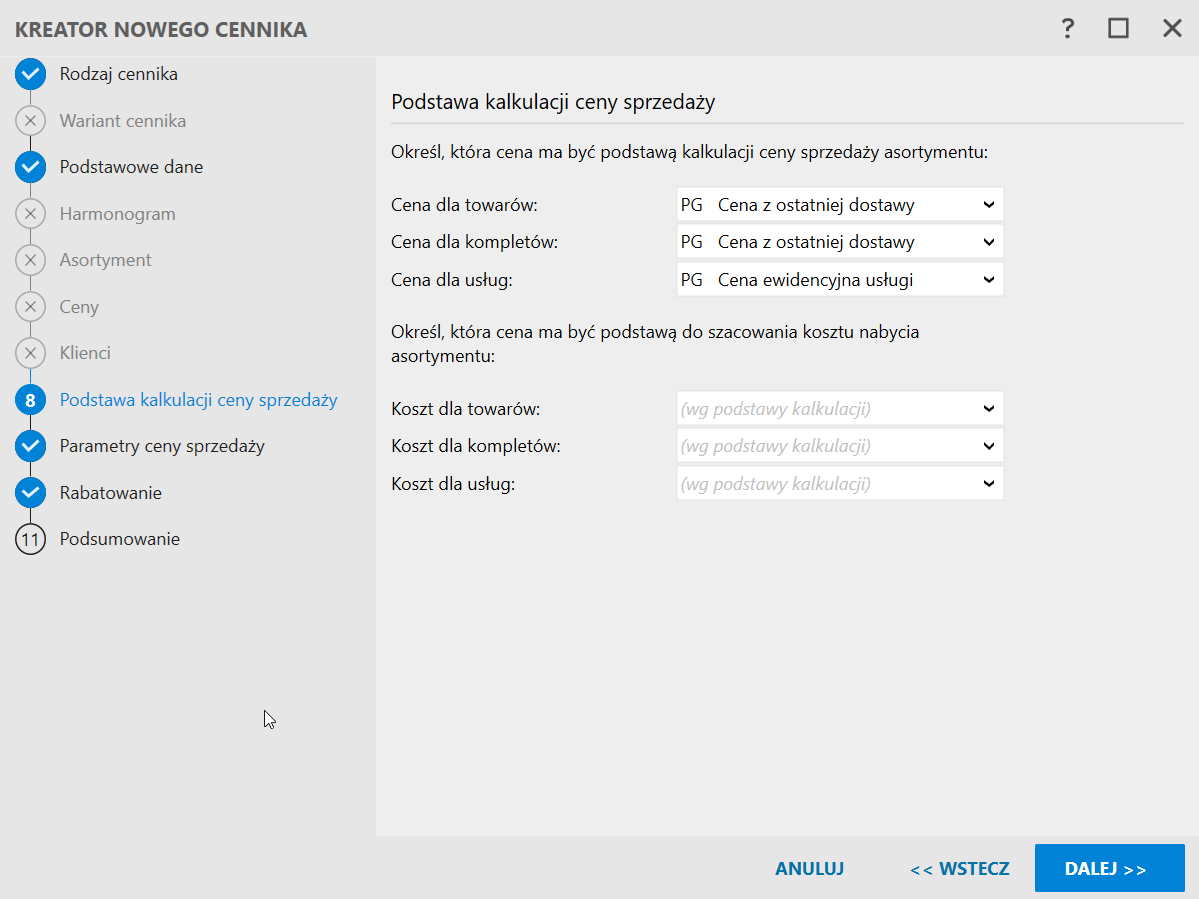The width and height of the screenshot is (1199, 899).
Task: Expand the Koszt dla kompletów combo box
Action: click(840, 446)
